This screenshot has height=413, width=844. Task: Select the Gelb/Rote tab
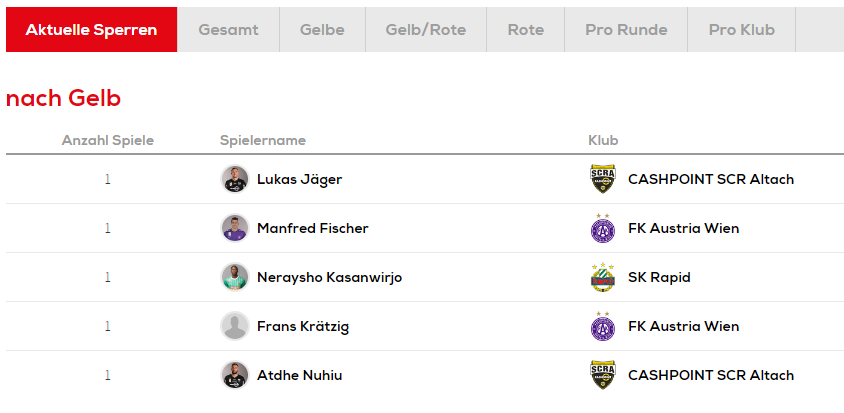coord(425,30)
